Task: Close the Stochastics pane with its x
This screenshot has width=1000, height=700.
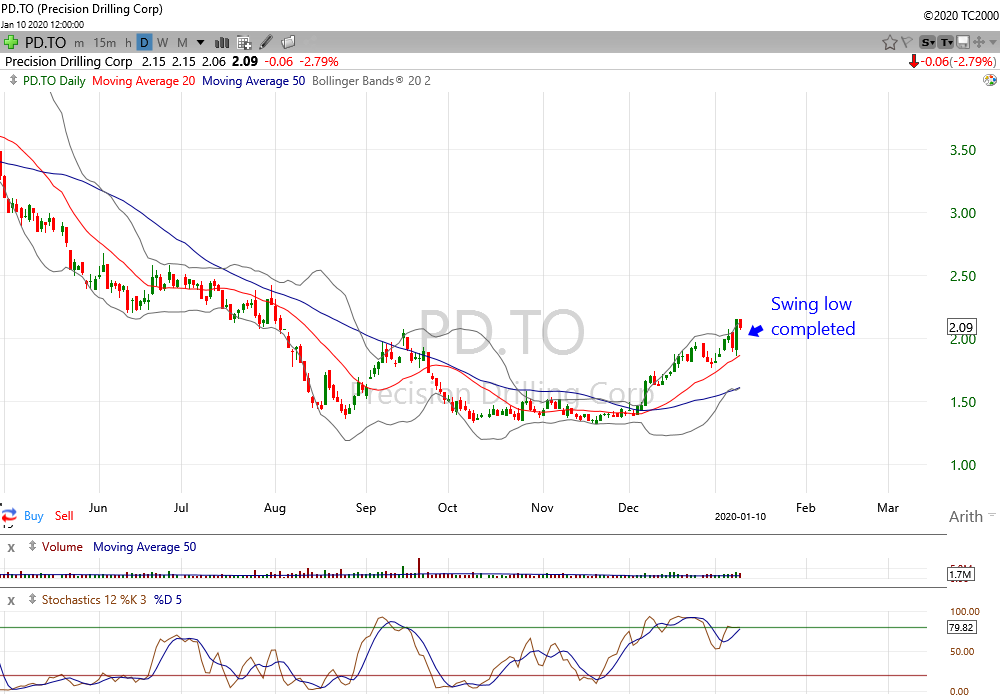Action: tap(11, 601)
